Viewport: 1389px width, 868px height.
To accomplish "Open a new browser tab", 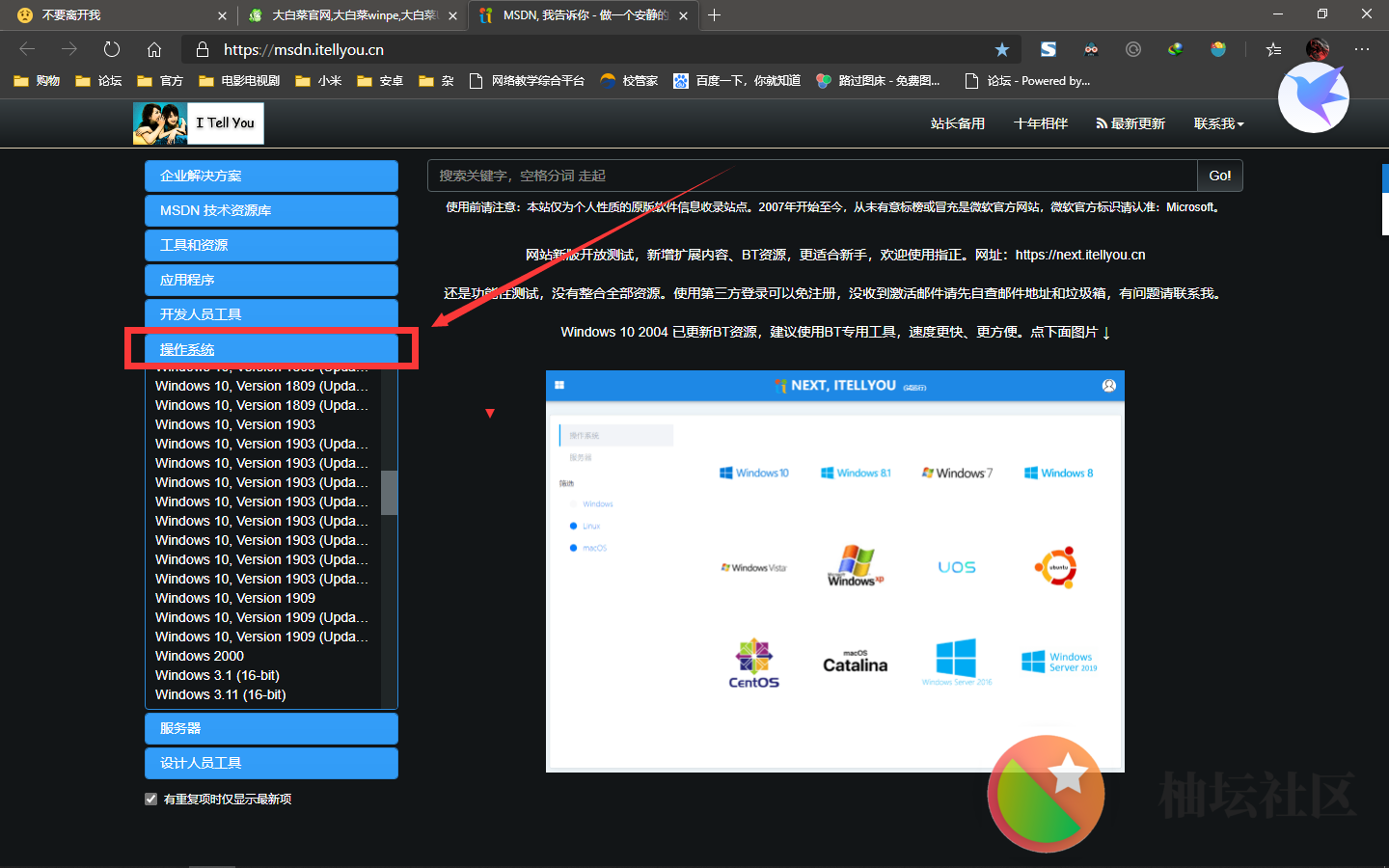I will 714,15.
